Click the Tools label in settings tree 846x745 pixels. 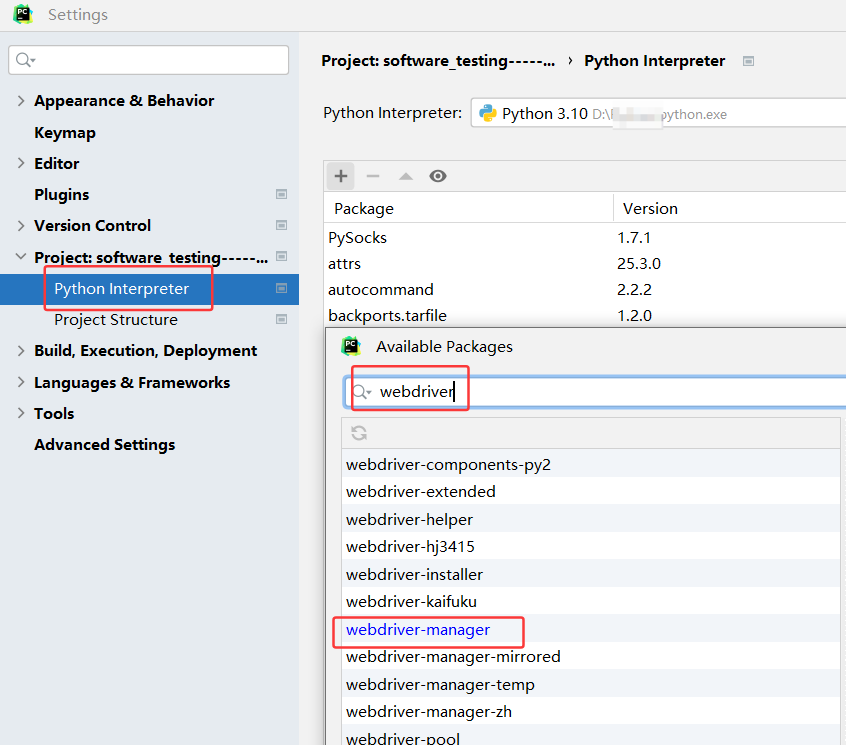pos(54,414)
